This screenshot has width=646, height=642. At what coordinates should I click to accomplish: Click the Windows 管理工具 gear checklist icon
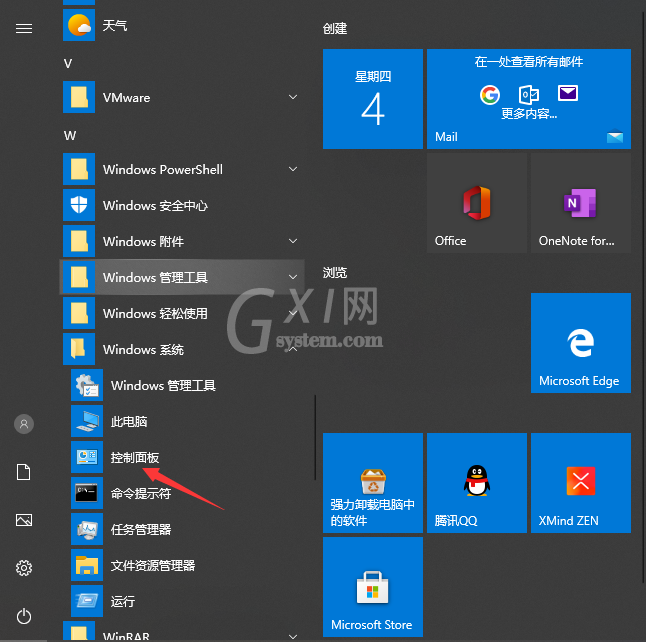(x=87, y=385)
